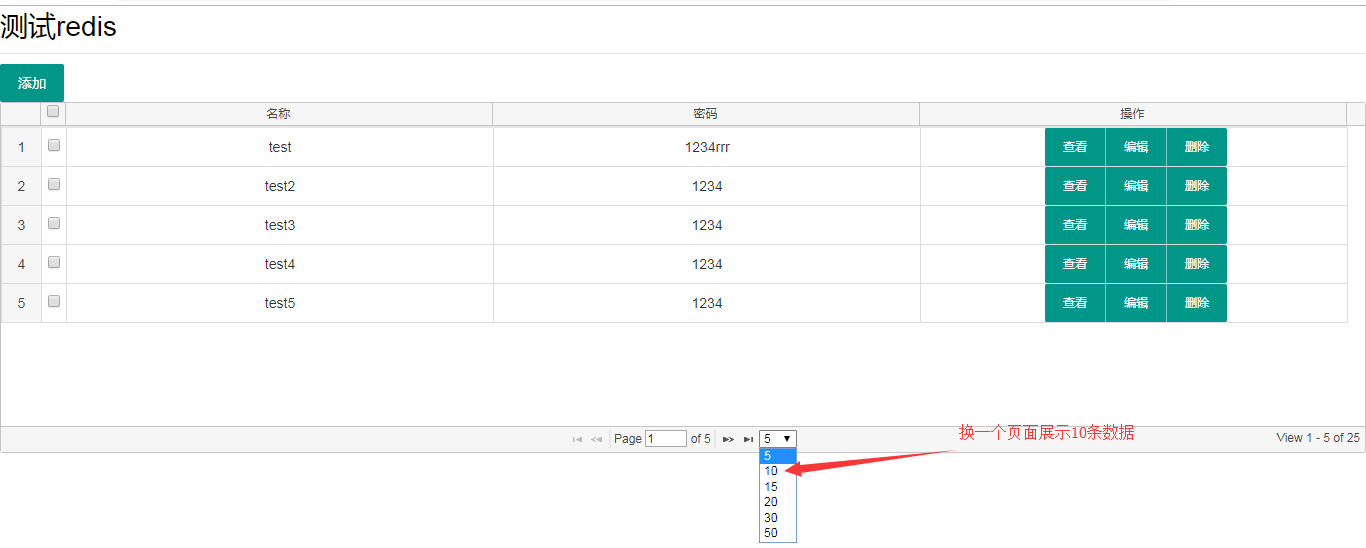Go to next page pager icon
This screenshot has width=1366, height=548.
[x=729, y=439]
